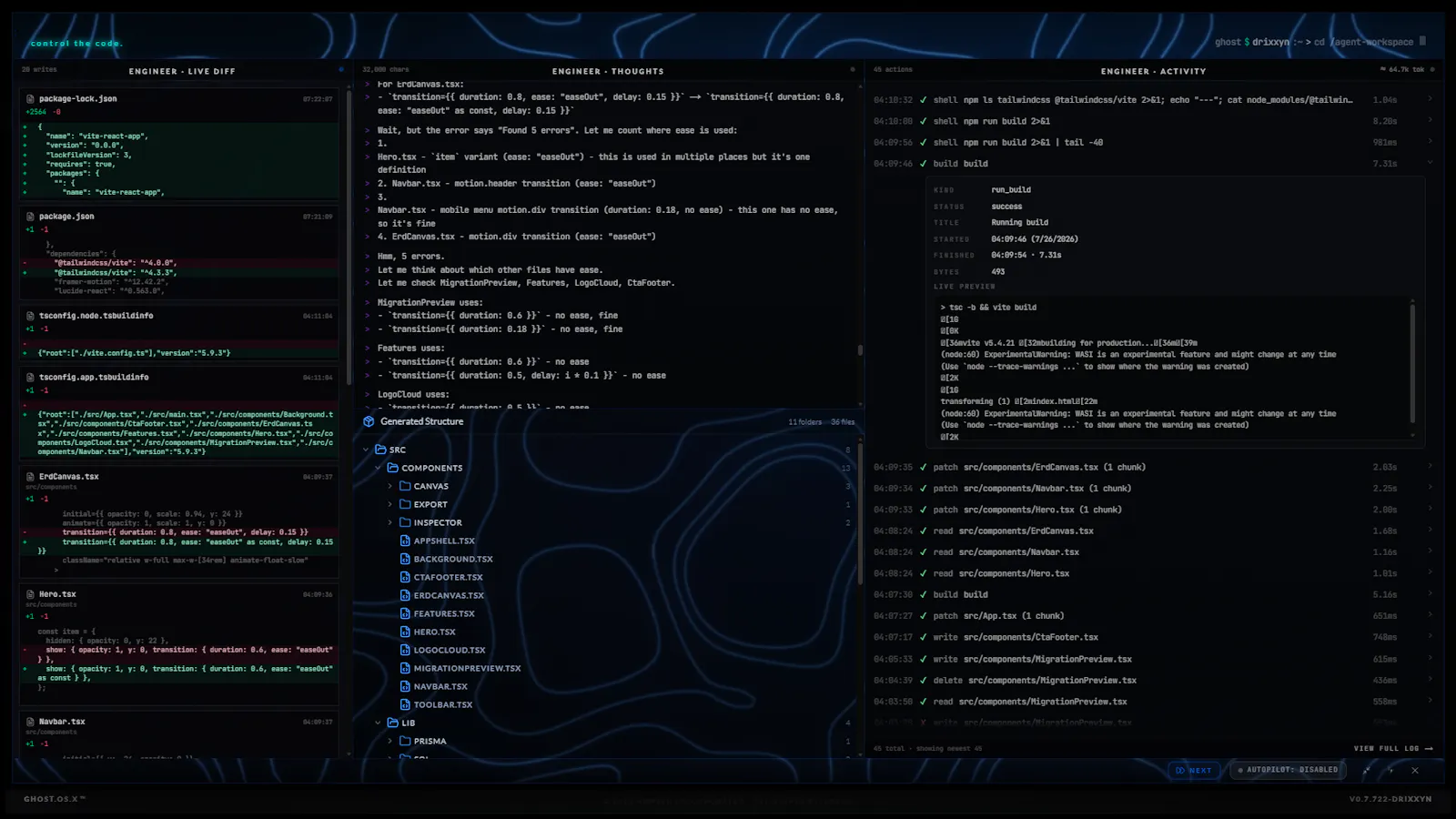This screenshot has width=1456, height=819.
Task: Click the CANVAS folder icon
Action: click(x=406, y=486)
